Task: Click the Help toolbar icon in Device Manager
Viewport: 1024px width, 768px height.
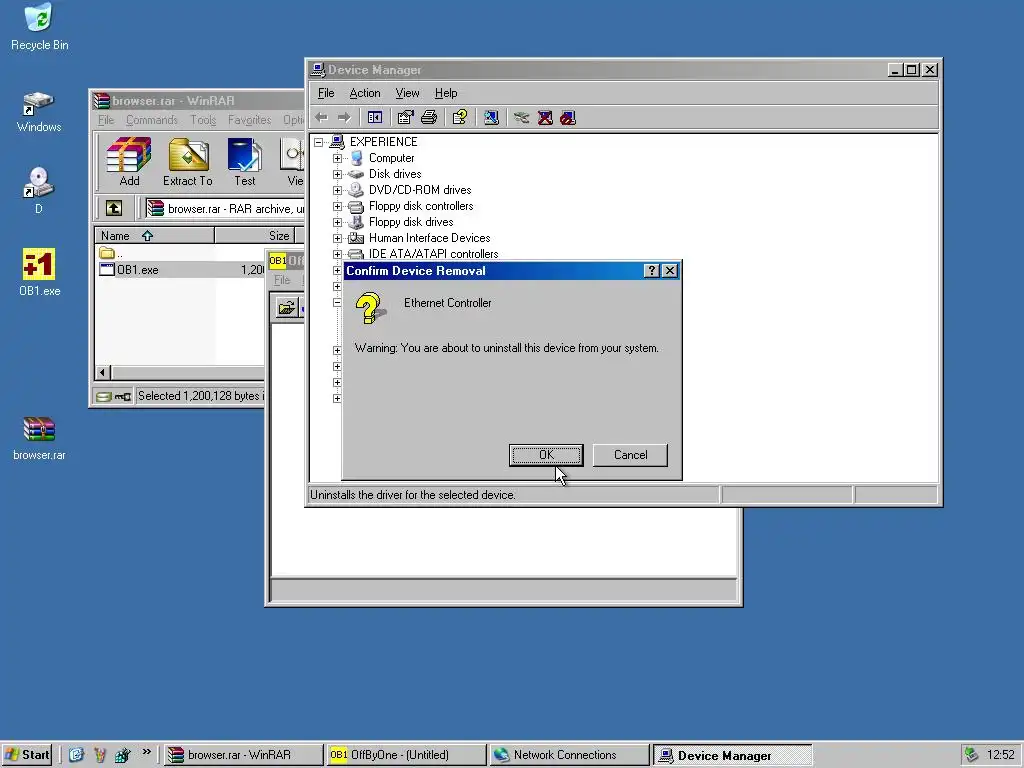Action: click(x=460, y=118)
